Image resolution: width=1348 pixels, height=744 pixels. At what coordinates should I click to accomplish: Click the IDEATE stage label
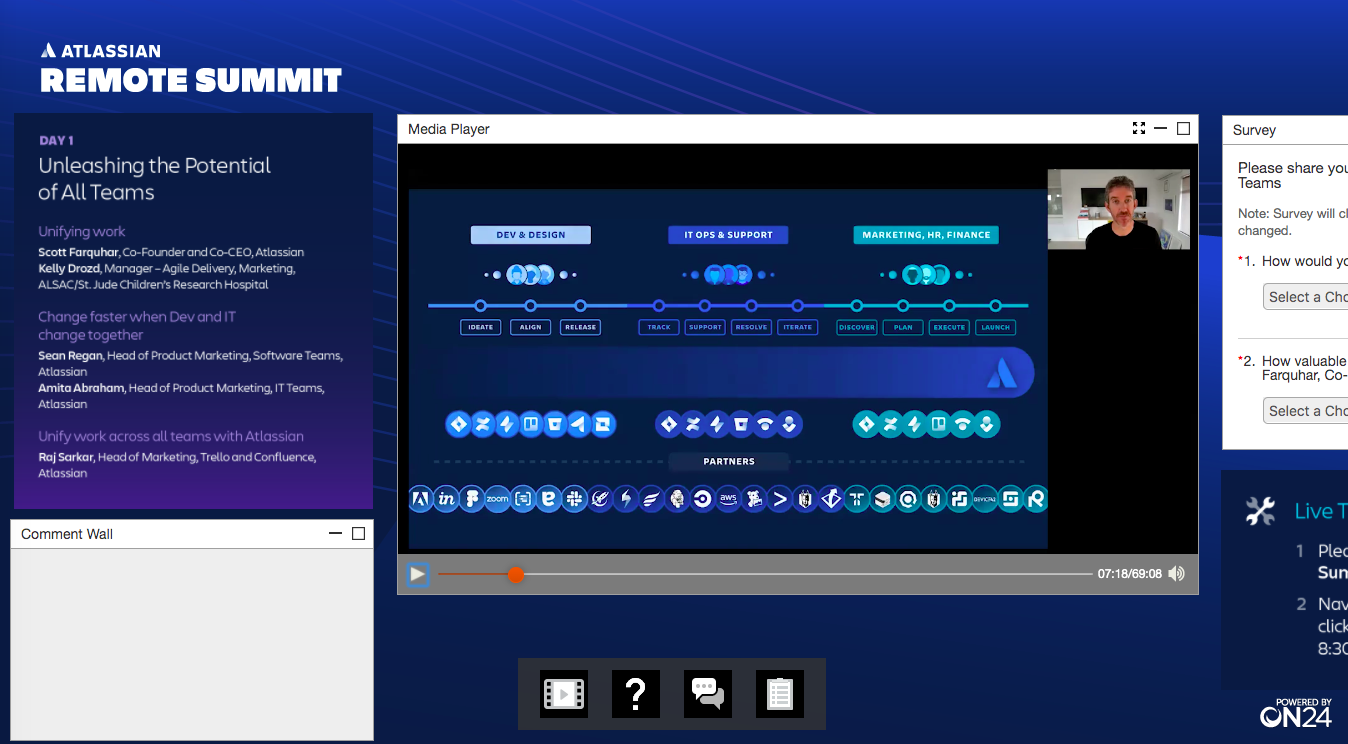(x=481, y=327)
